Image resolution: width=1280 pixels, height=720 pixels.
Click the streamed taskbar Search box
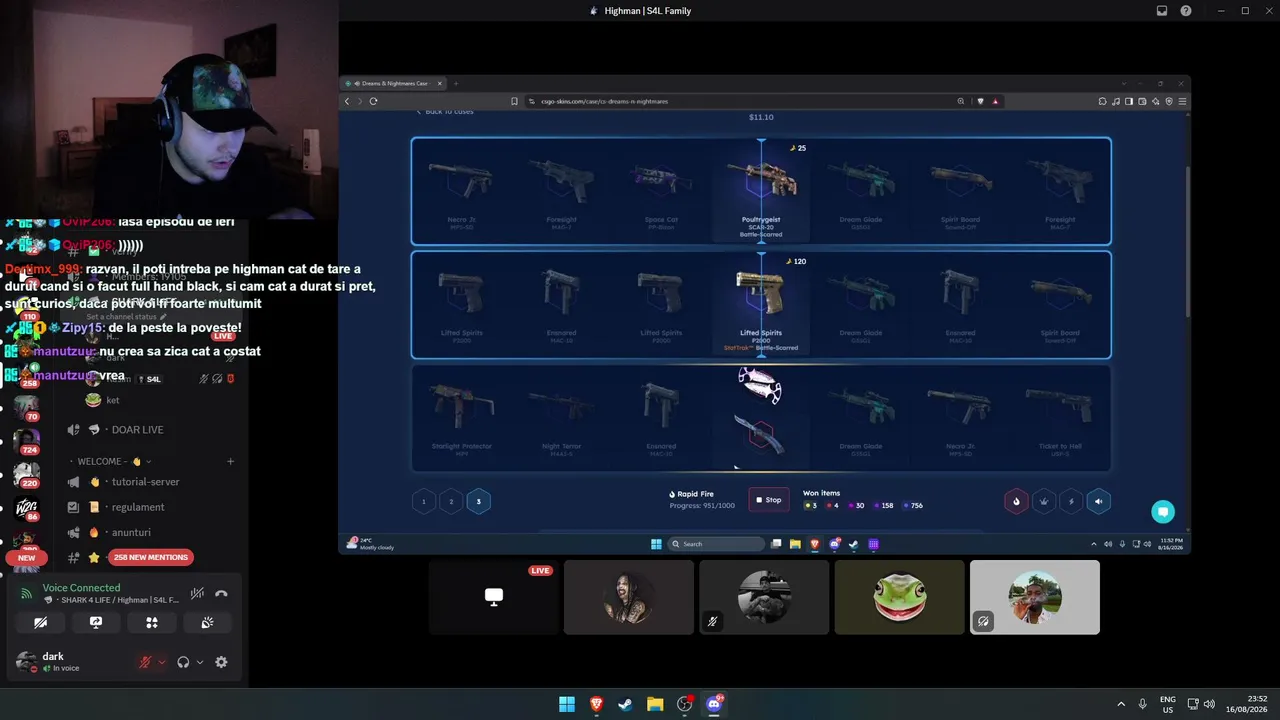tap(717, 544)
